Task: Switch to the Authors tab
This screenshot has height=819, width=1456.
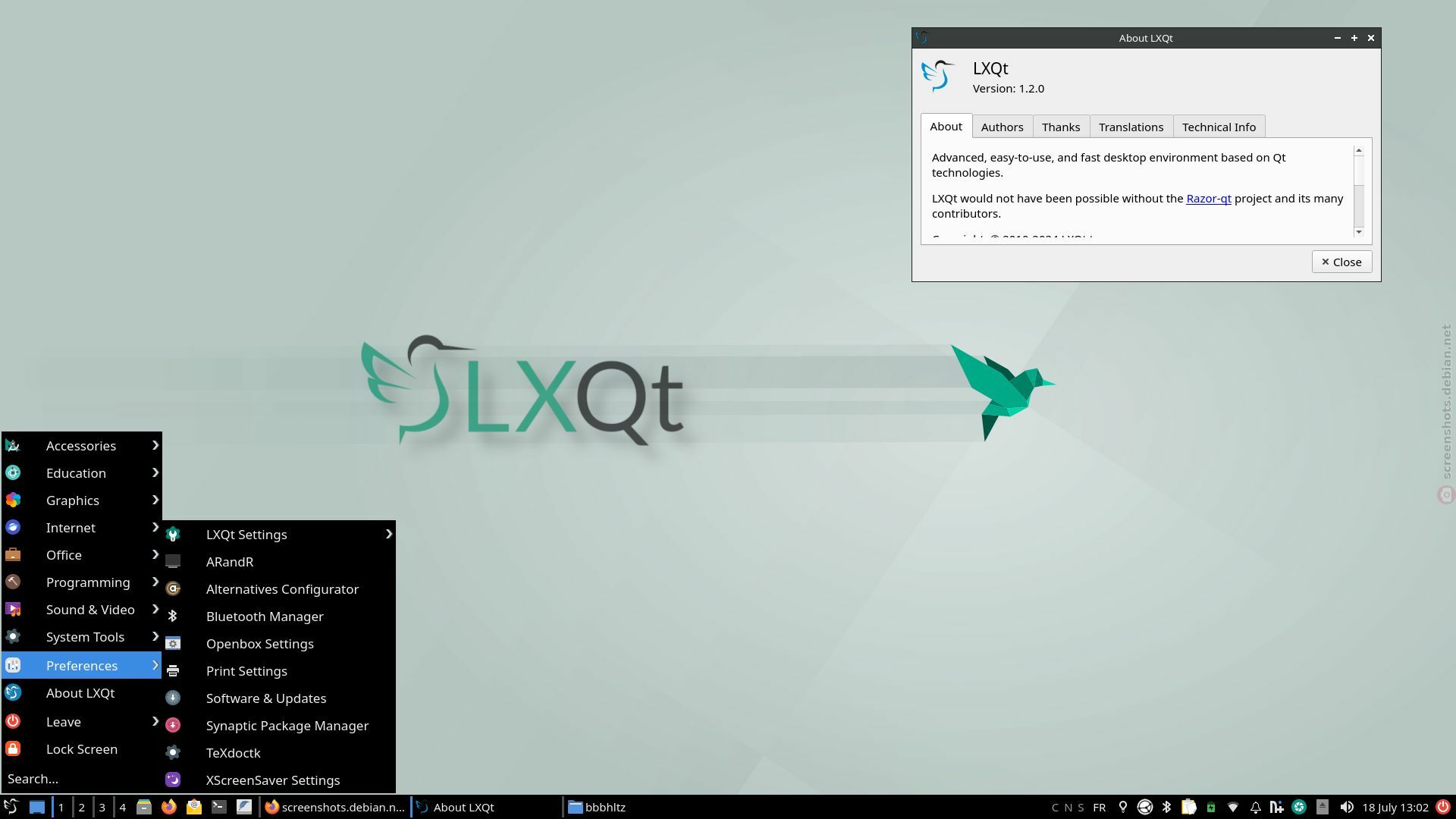Action: 1002,127
